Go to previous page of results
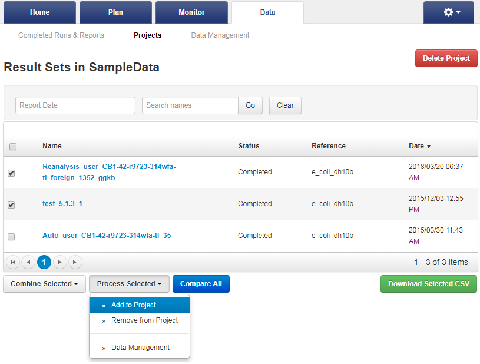The width and height of the screenshot is (480, 364). coord(28,262)
